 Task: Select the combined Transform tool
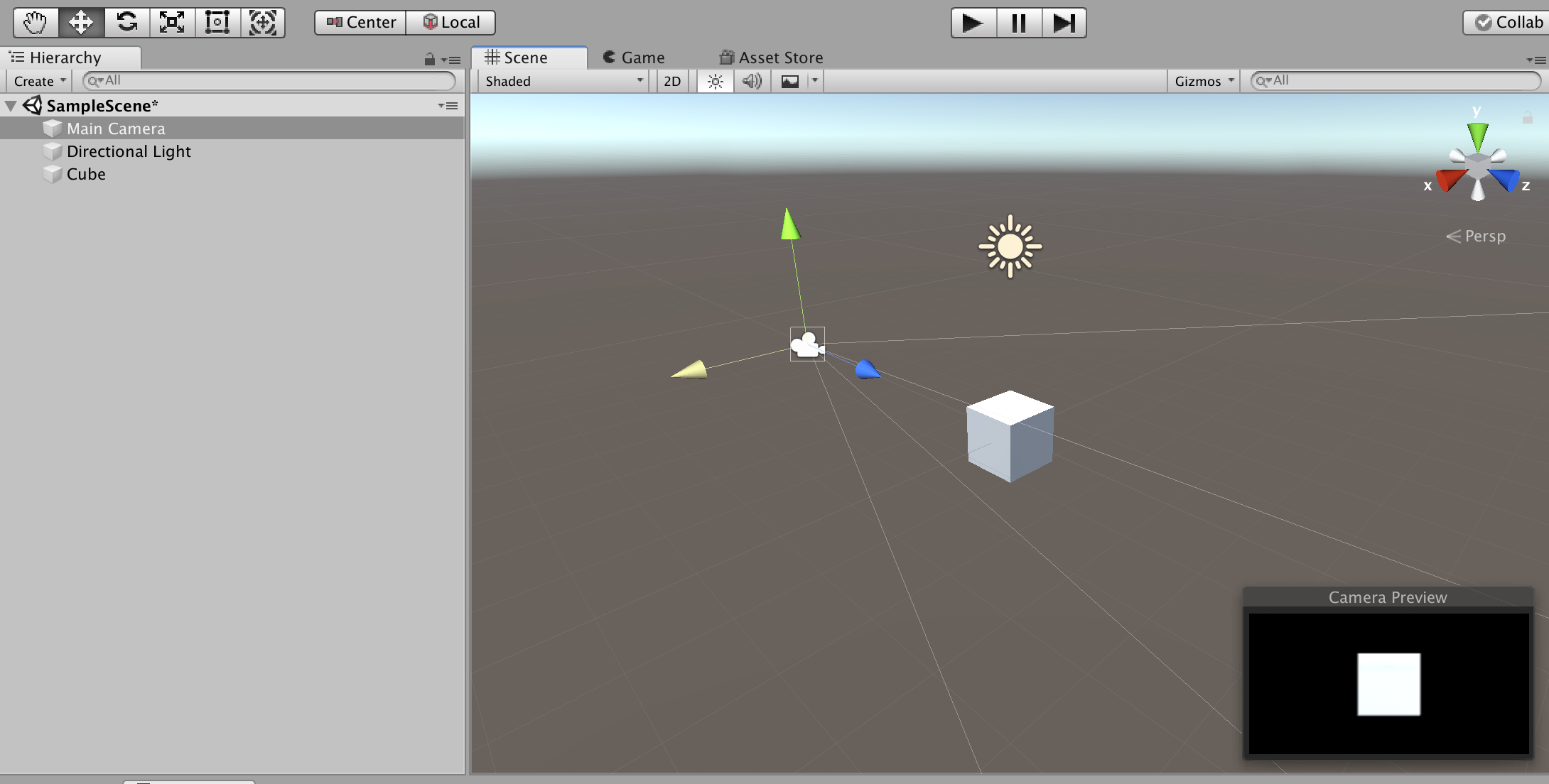click(x=262, y=23)
